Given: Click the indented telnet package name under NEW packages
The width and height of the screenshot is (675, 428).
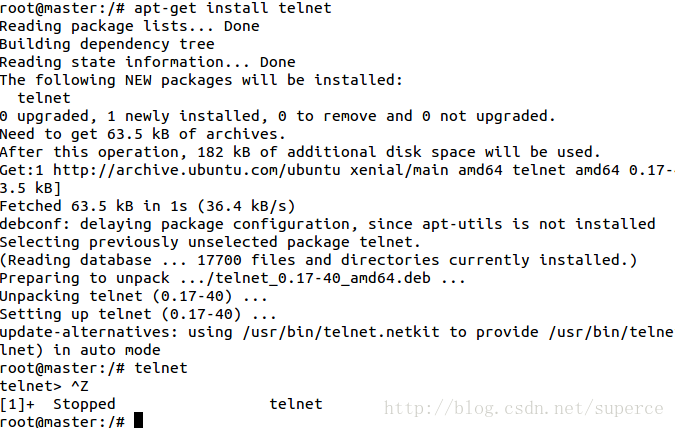Looking at the screenshot, I should (44, 98).
